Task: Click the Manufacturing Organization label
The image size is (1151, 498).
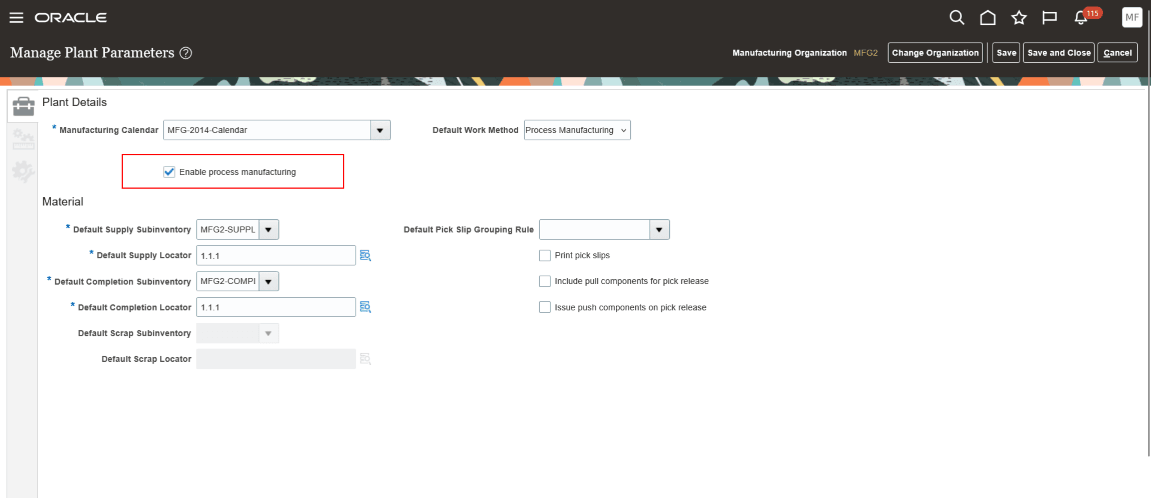Action: [790, 53]
